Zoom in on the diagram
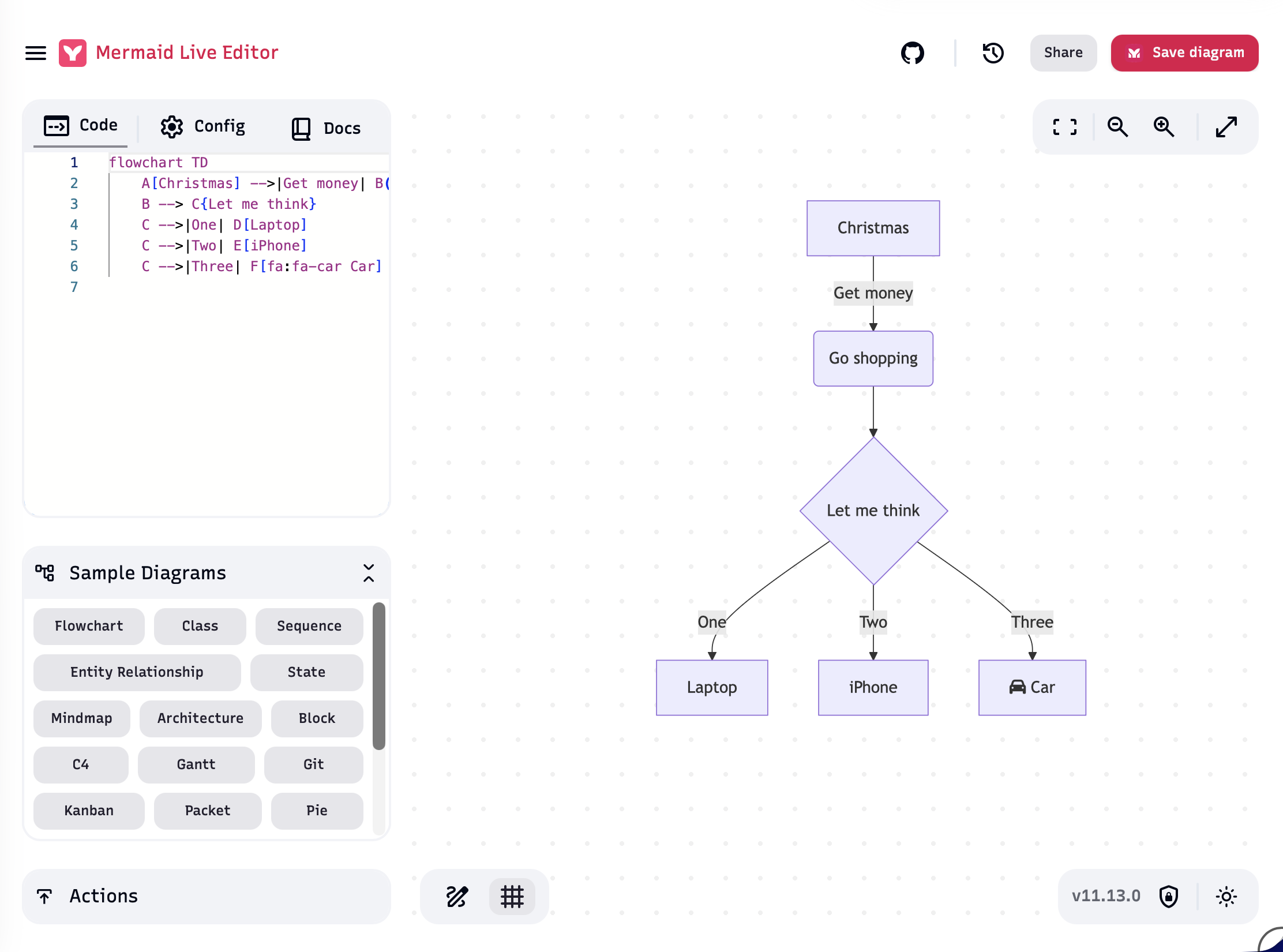 (x=1164, y=127)
